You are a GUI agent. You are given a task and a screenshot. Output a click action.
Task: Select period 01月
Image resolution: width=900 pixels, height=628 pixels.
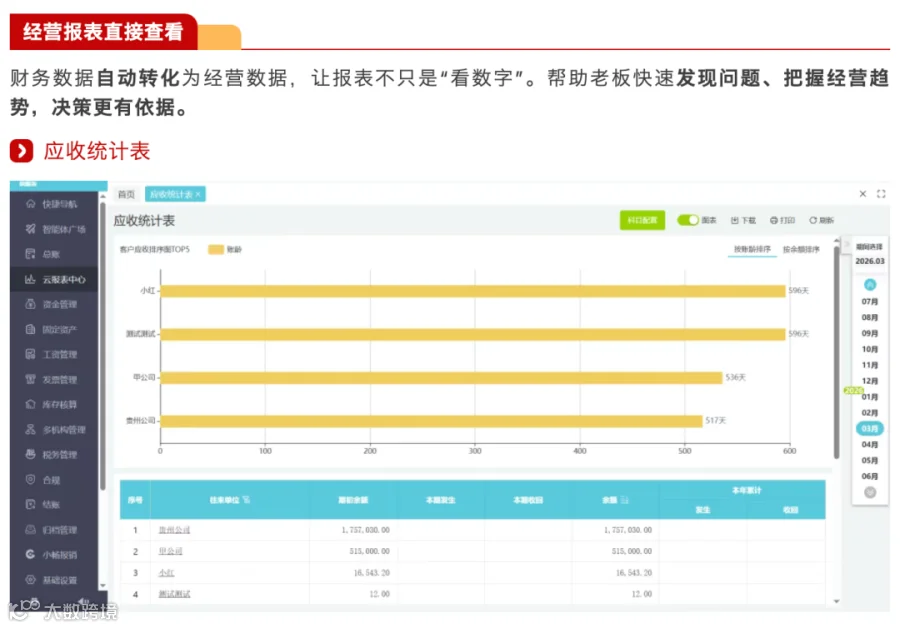[x=870, y=397]
